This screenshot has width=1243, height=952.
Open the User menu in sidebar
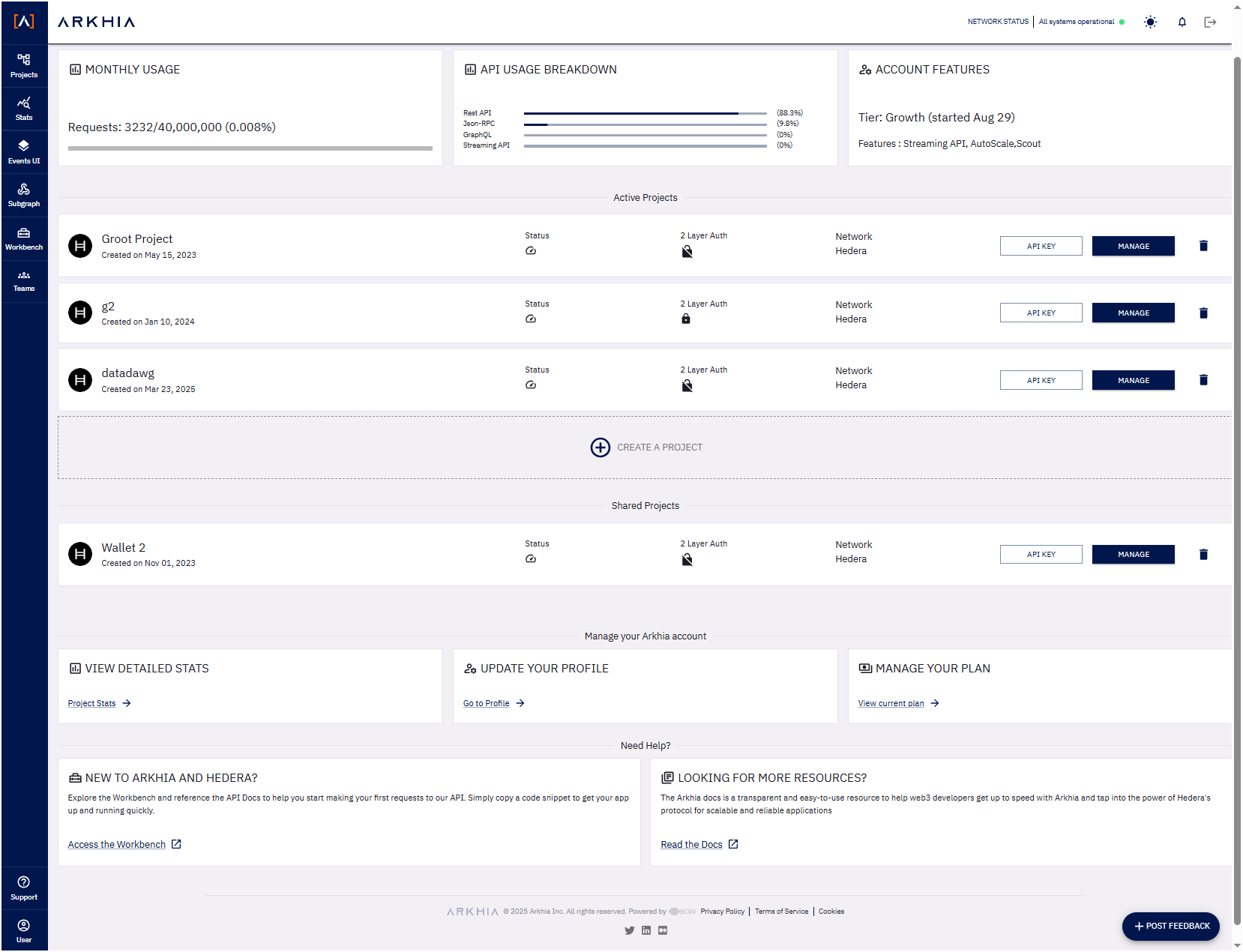click(24, 931)
